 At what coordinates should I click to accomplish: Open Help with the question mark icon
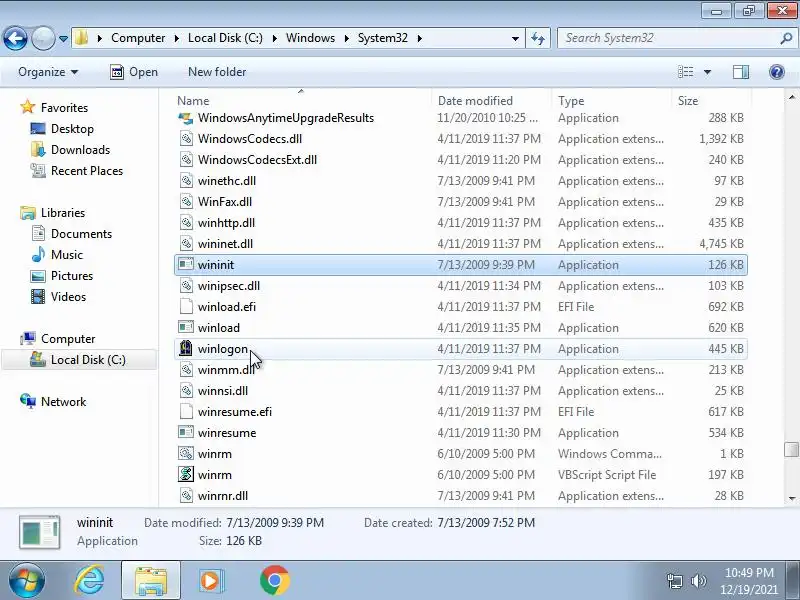click(777, 72)
